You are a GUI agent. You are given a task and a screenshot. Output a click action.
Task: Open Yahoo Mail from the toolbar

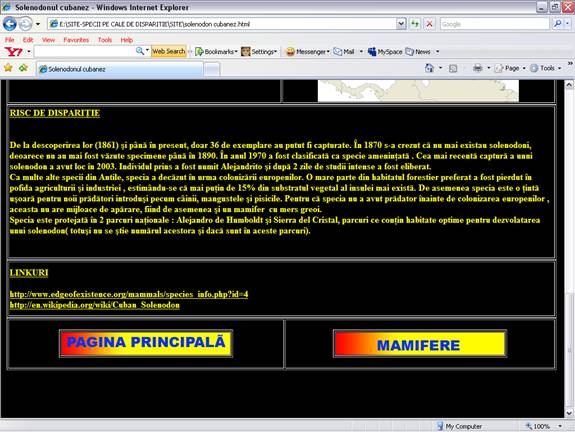(x=344, y=52)
